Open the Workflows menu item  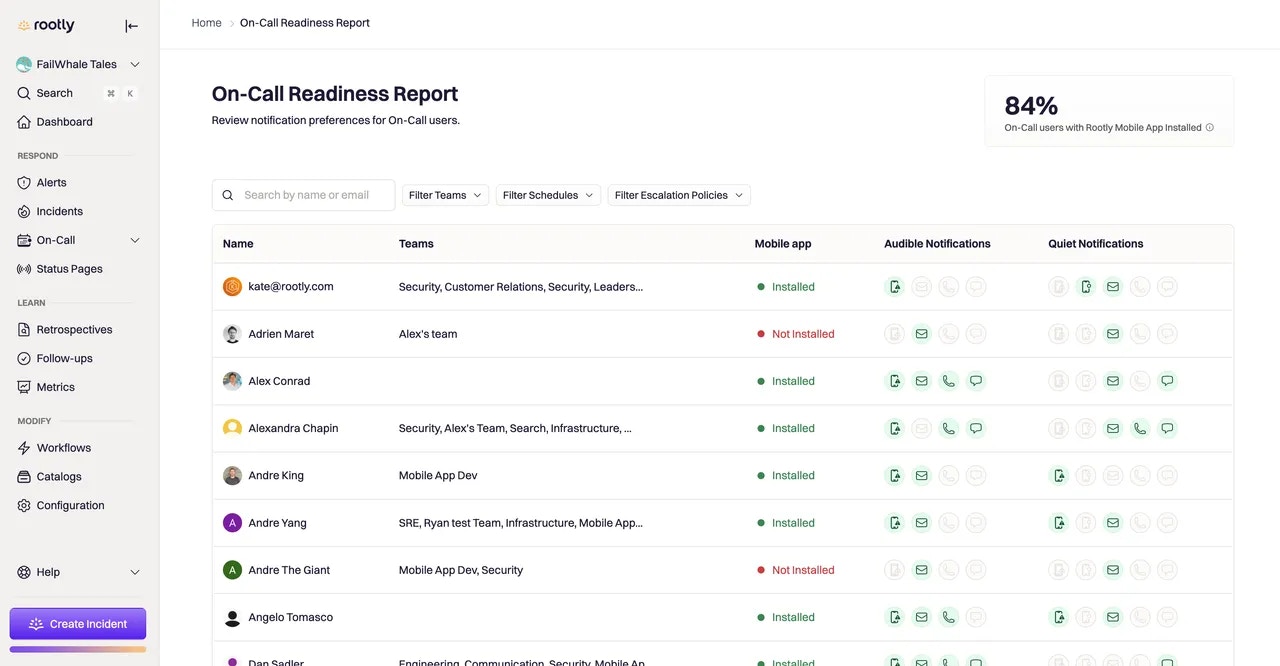[x=63, y=448]
